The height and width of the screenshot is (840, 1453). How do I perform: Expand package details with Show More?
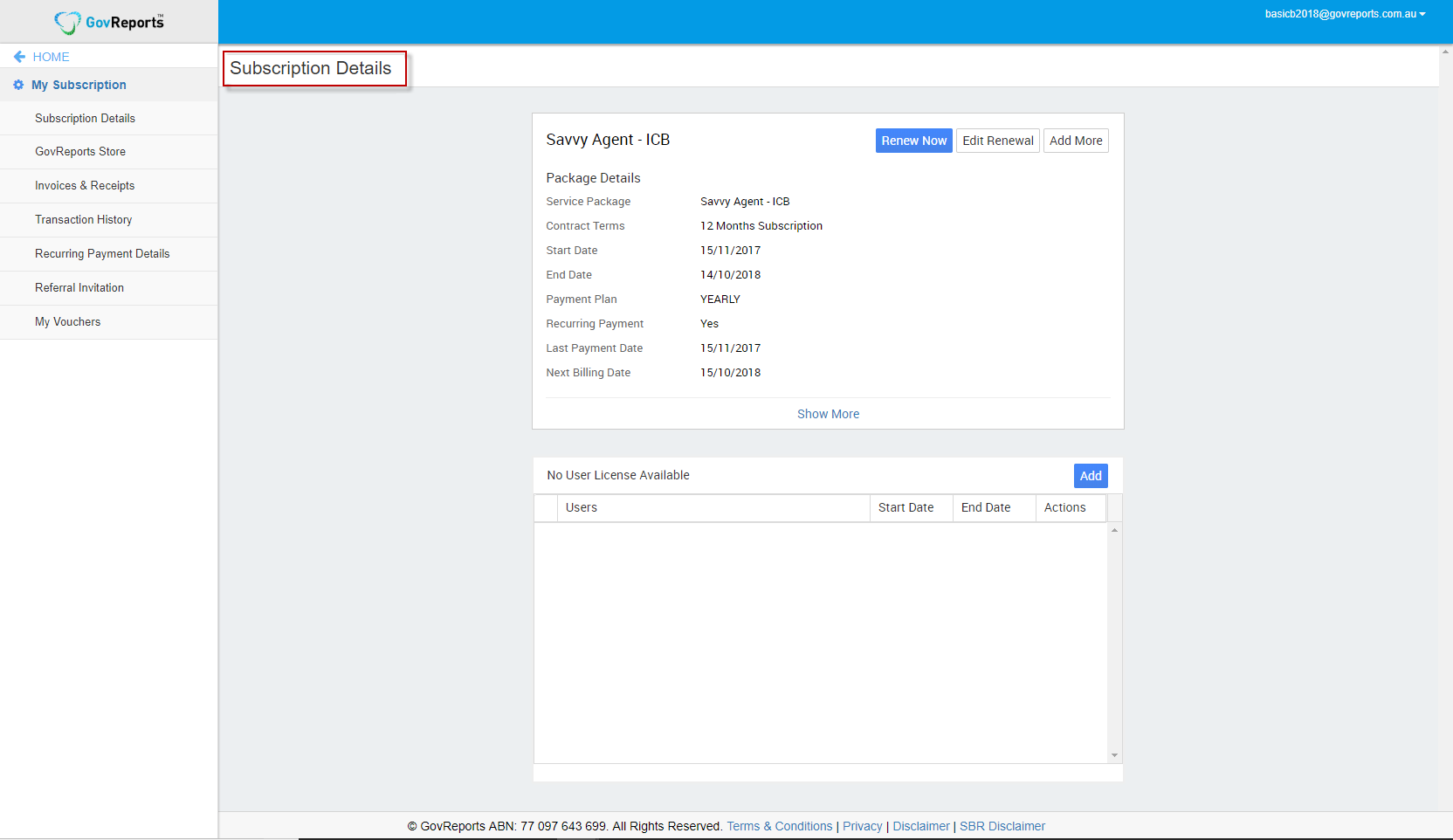[828, 414]
